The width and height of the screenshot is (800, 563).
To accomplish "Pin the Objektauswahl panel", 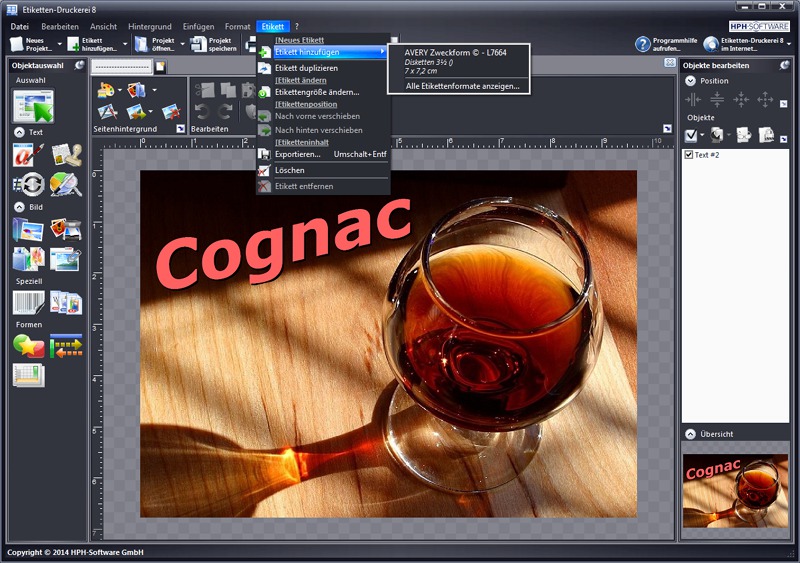I will click(80, 65).
